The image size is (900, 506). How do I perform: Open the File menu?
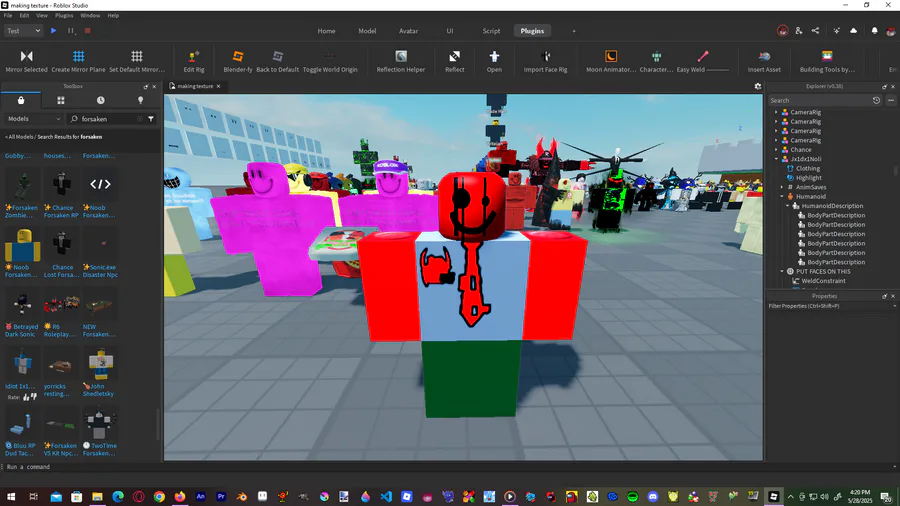click(x=8, y=15)
